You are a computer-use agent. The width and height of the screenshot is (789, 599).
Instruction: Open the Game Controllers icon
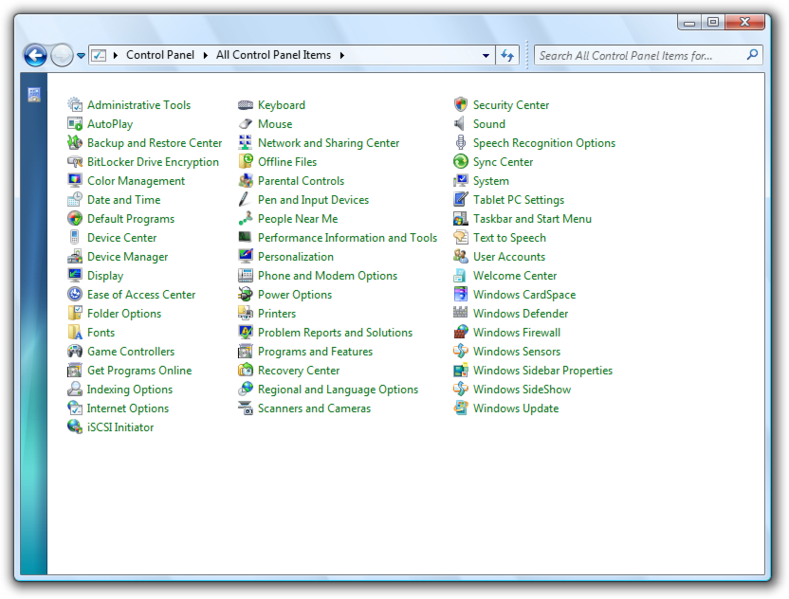75,352
